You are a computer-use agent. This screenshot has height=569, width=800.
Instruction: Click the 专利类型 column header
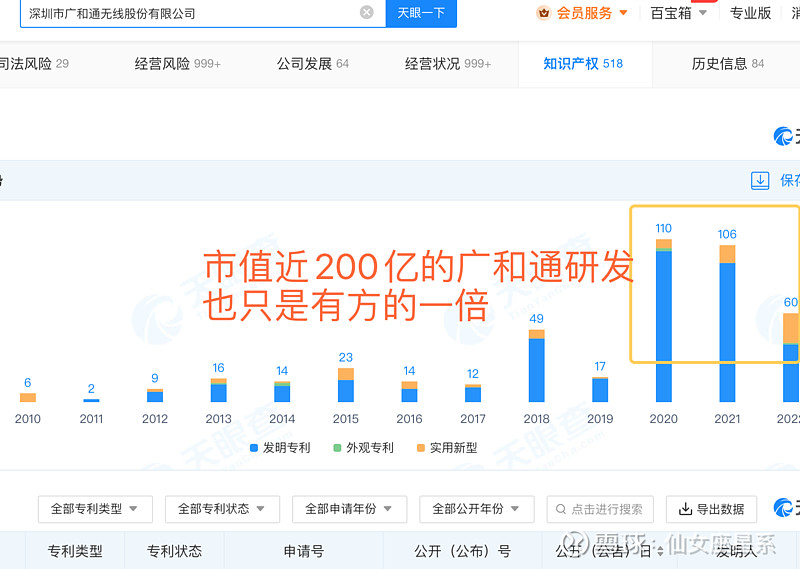pyautogui.click(x=75, y=551)
